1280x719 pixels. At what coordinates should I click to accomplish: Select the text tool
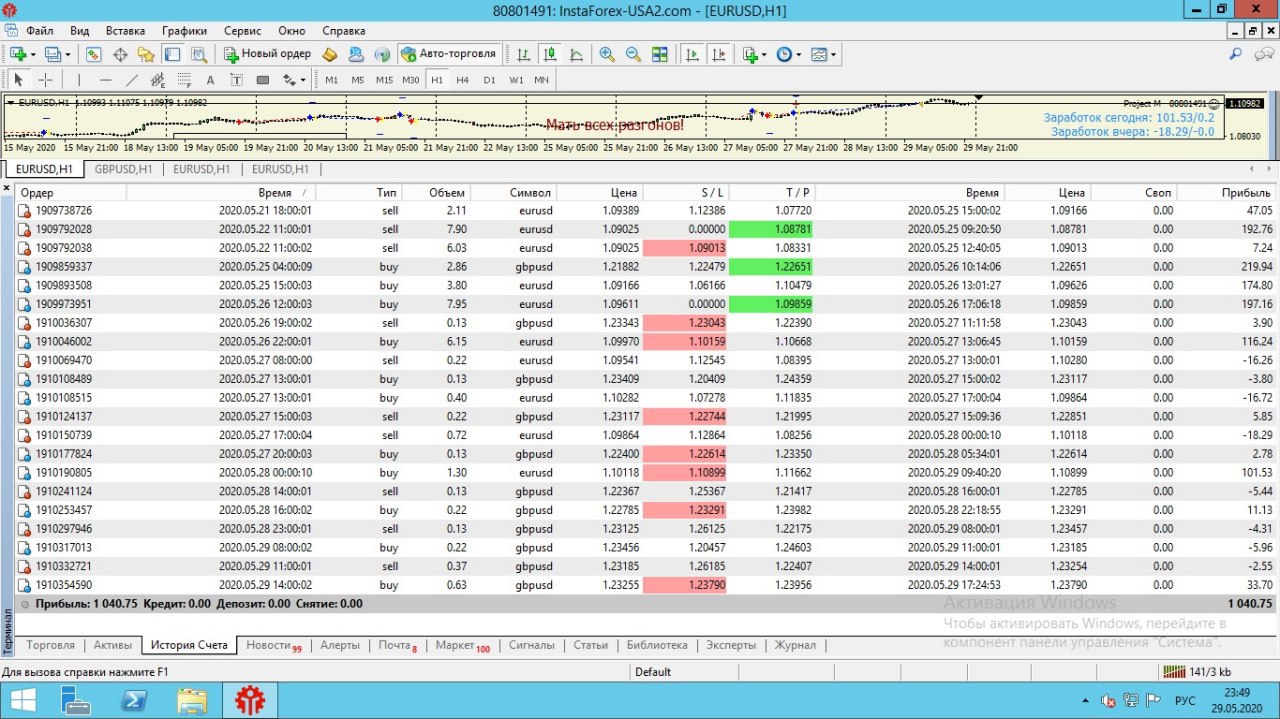[x=210, y=80]
